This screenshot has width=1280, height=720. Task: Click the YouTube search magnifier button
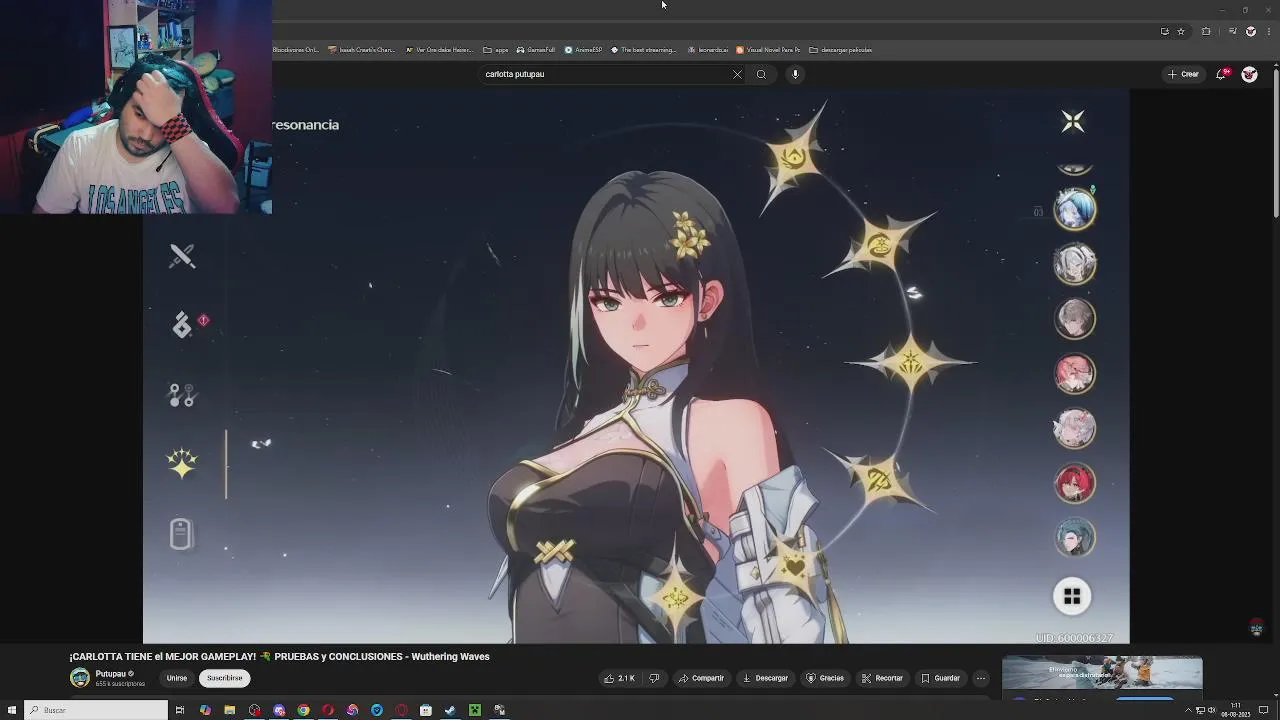point(761,74)
